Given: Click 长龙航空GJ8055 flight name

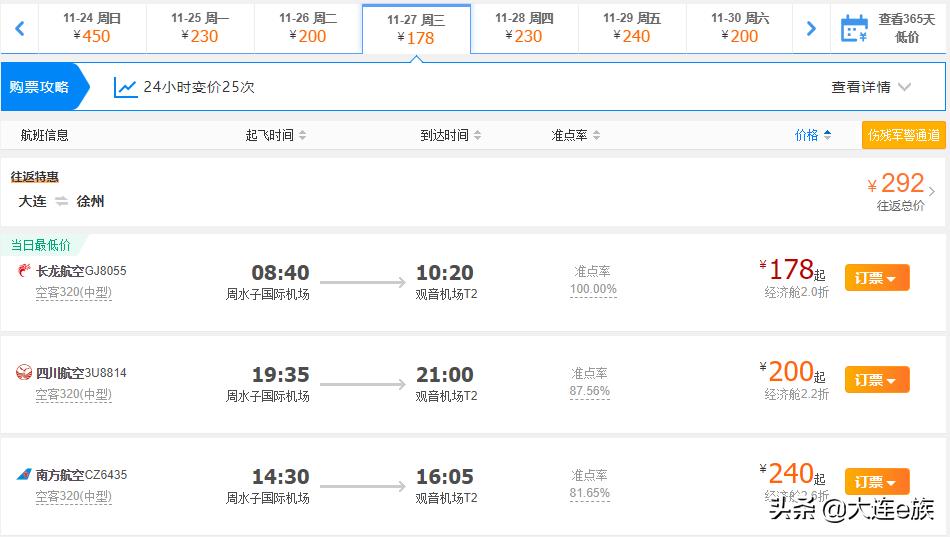Looking at the screenshot, I should [x=81, y=270].
